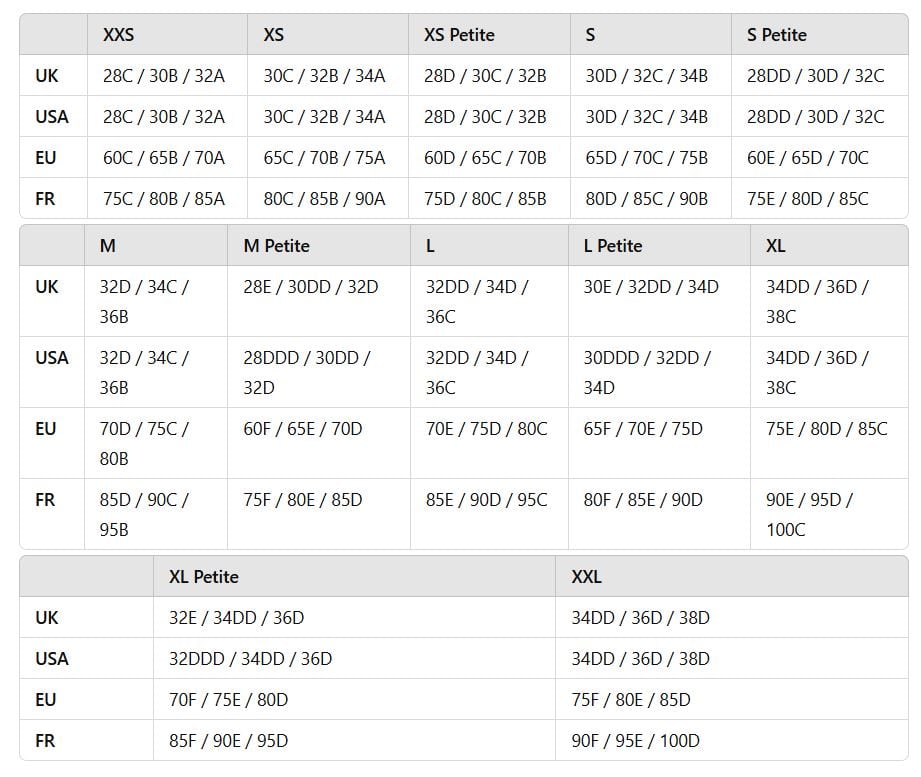Click UK L Petite cell 30E / 32DD / 34D

659,301
